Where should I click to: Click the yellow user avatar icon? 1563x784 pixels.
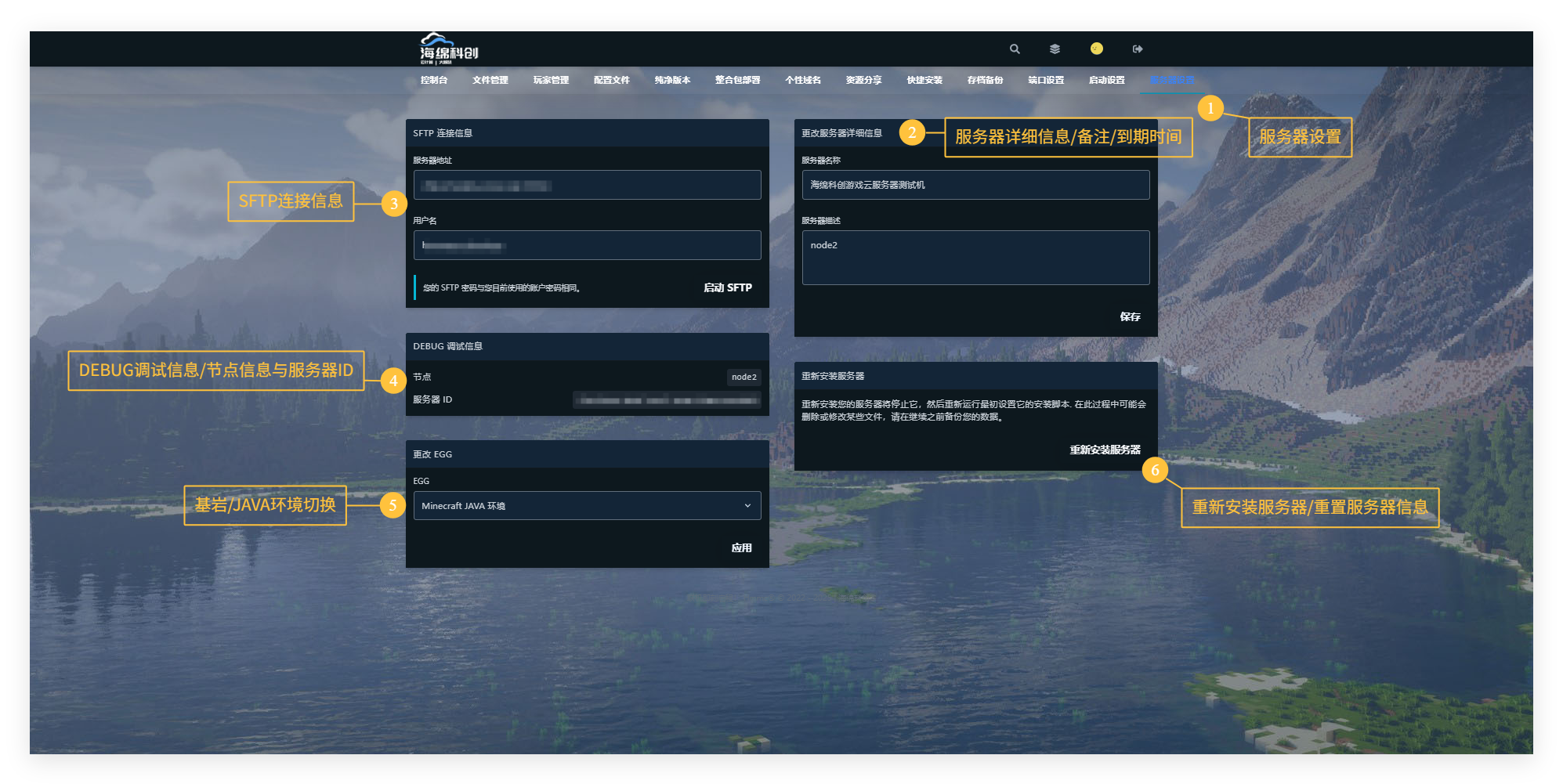[x=1096, y=49]
